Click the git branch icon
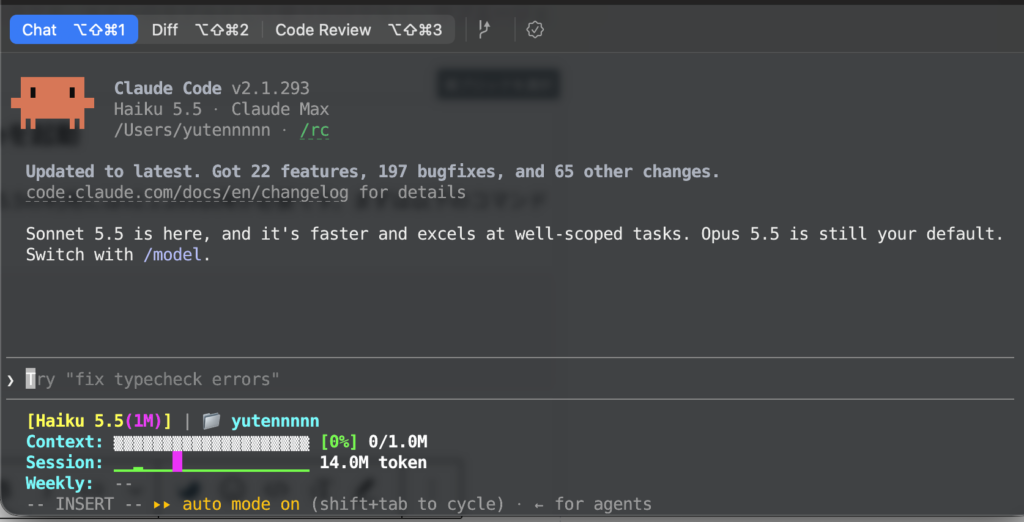 pos(485,29)
